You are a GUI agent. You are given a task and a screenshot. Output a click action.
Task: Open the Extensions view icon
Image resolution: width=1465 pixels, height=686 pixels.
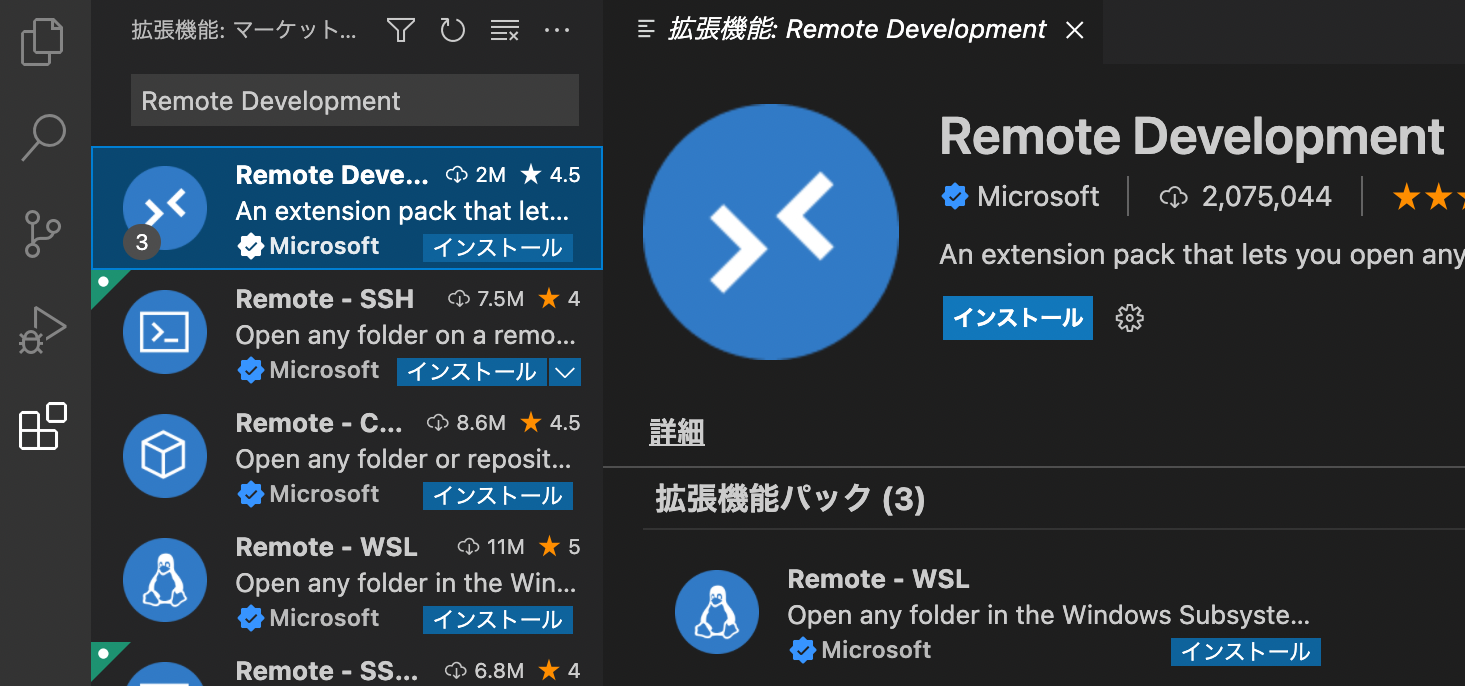[42, 426]
